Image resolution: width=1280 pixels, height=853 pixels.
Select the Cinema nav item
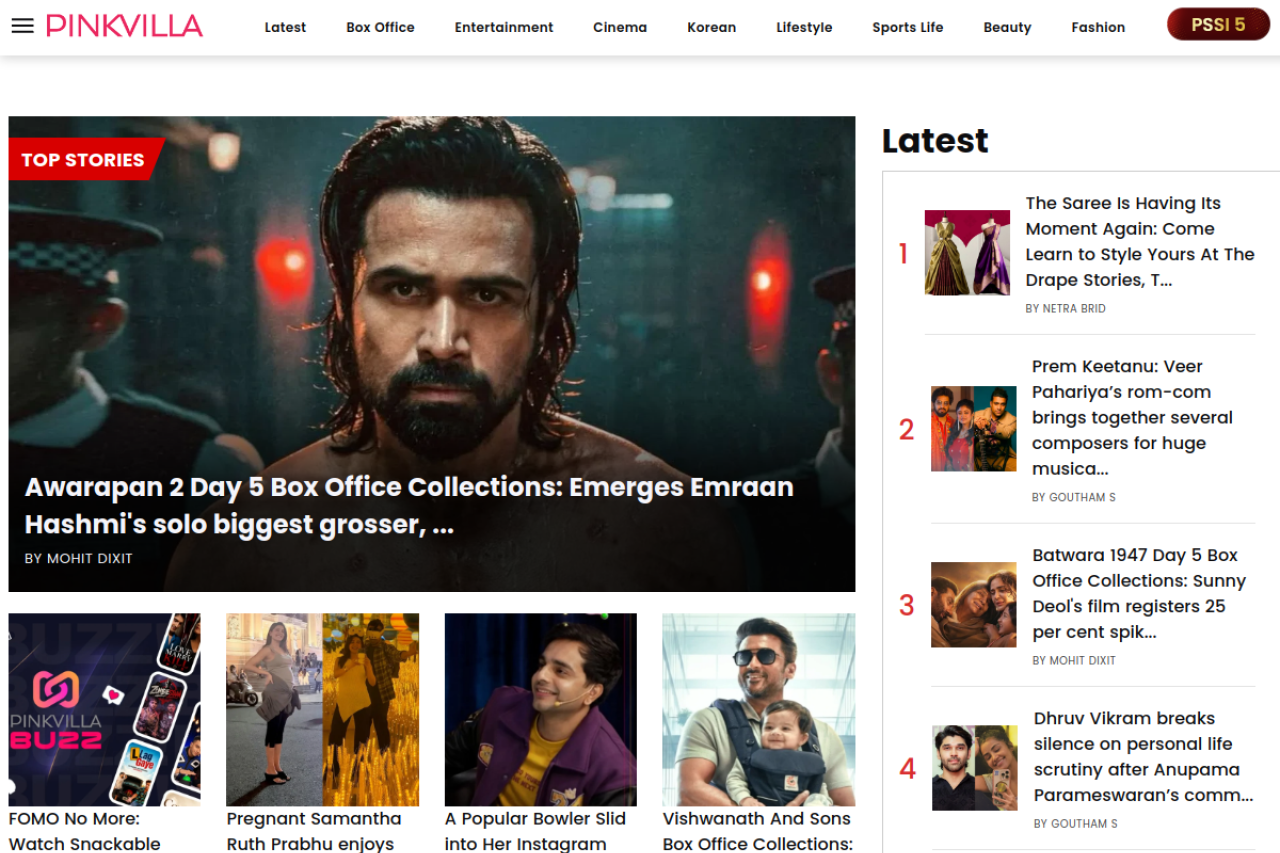(x=620, y=27)
